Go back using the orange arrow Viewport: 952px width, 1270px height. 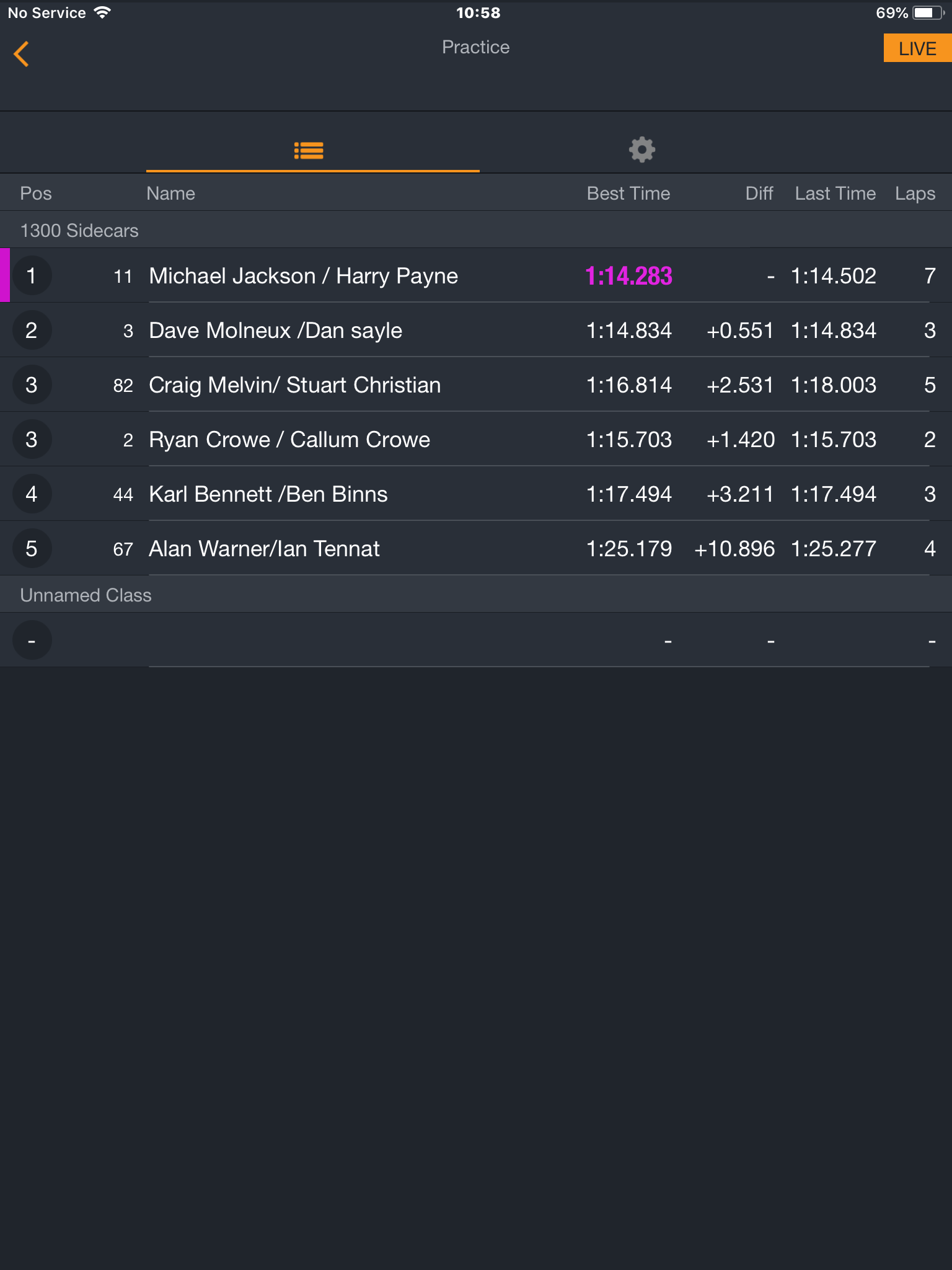(22, 54)
